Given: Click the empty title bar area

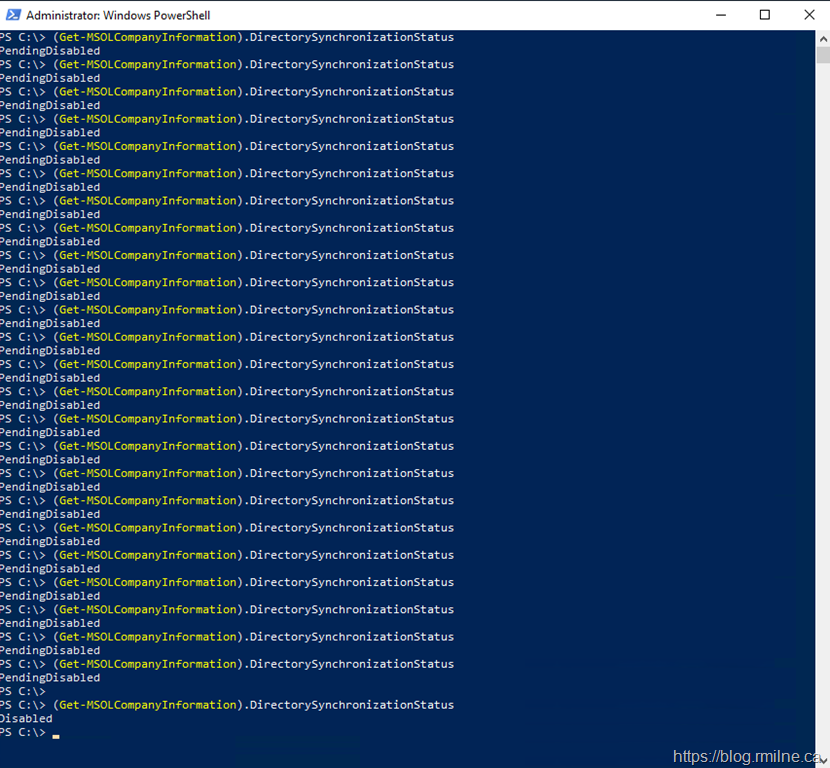Looking at the screenshot, I should point(450,15).
